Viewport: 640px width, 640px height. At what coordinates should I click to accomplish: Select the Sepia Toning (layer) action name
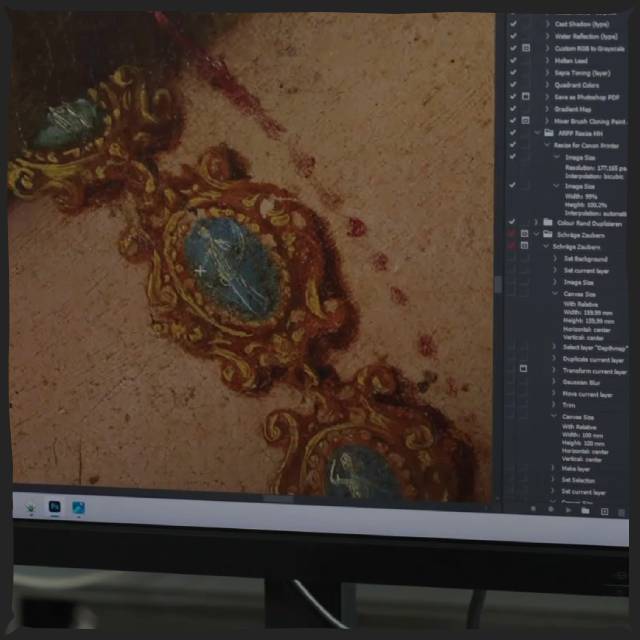582,73
